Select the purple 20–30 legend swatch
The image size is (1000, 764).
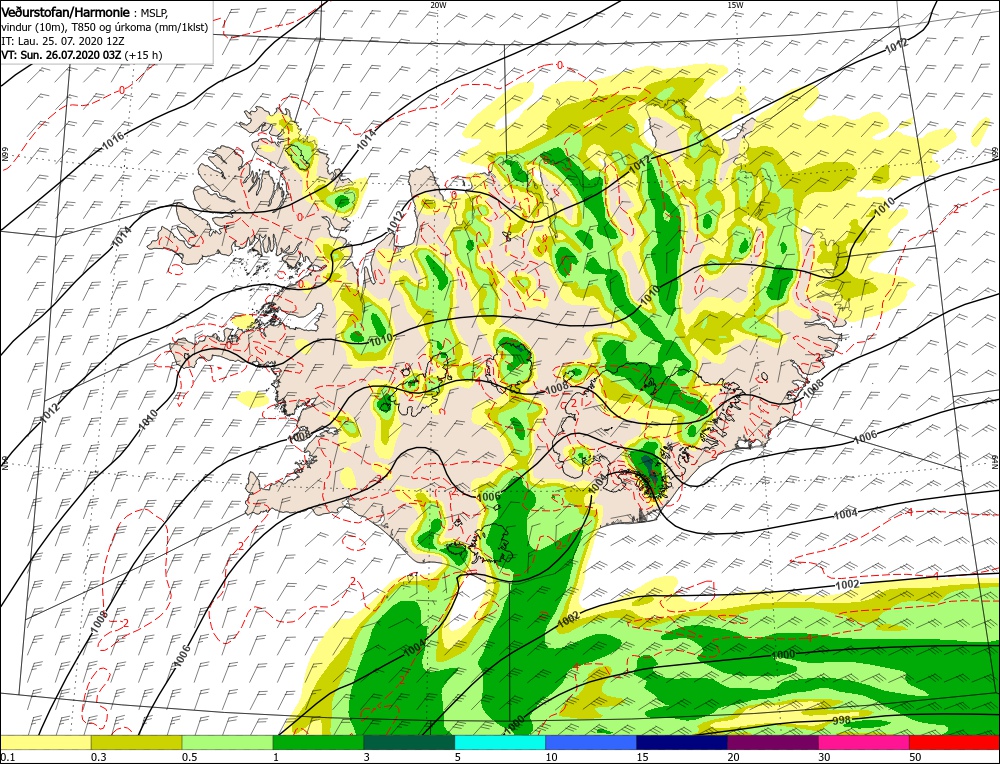click(772, 742)
